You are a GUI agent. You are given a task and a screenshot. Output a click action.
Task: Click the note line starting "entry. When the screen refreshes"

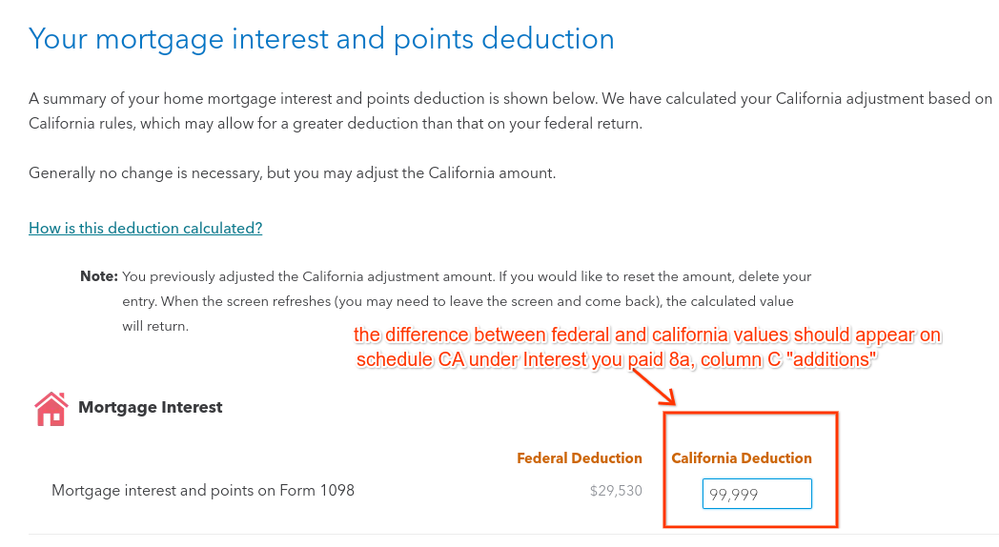pos(457,301)
